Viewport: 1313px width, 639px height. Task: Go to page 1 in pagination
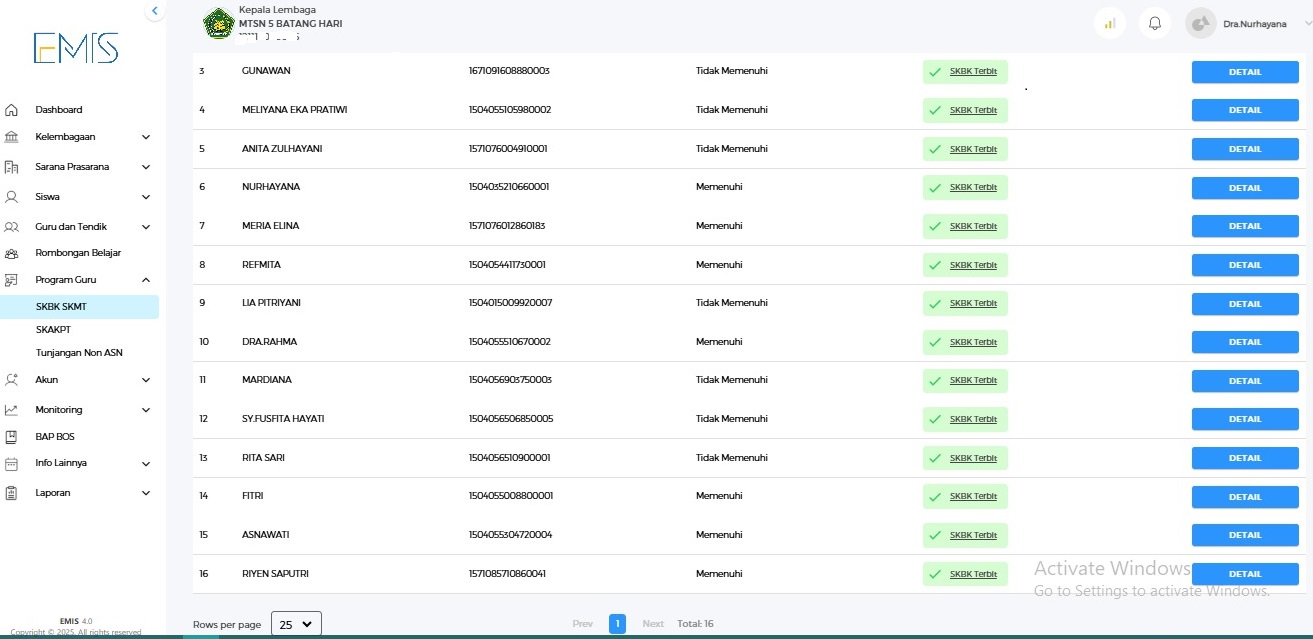coord(617,624)
